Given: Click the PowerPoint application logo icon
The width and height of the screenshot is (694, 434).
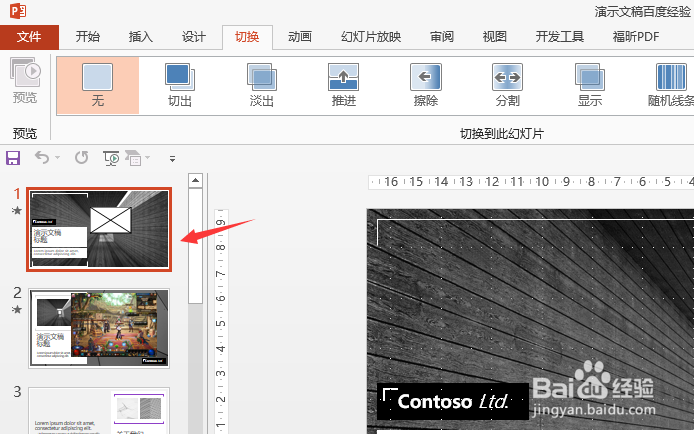Looking at the screenshot, I should coord(18,11).
